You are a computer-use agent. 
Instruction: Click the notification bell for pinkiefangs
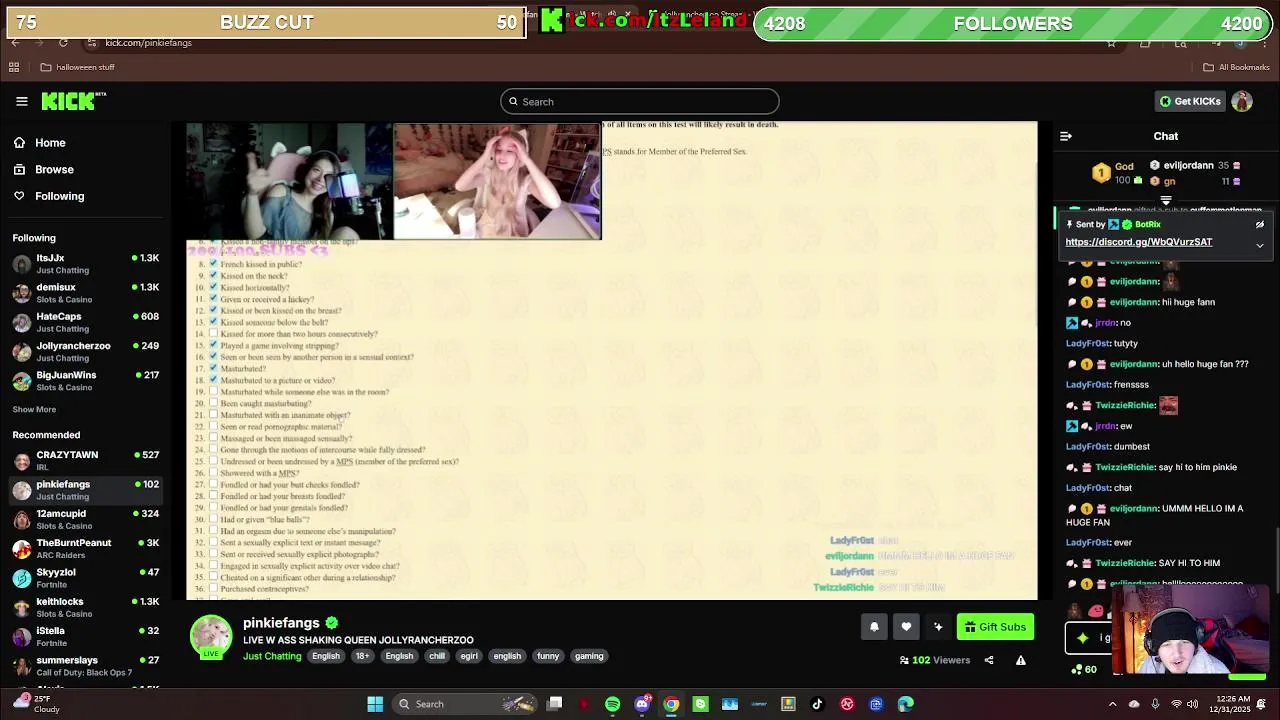tap(874, 627)
